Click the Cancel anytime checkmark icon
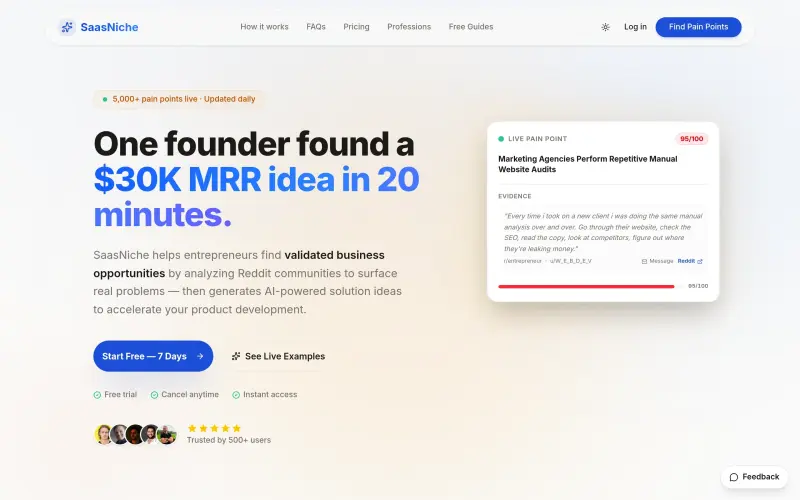 (154, 395)
